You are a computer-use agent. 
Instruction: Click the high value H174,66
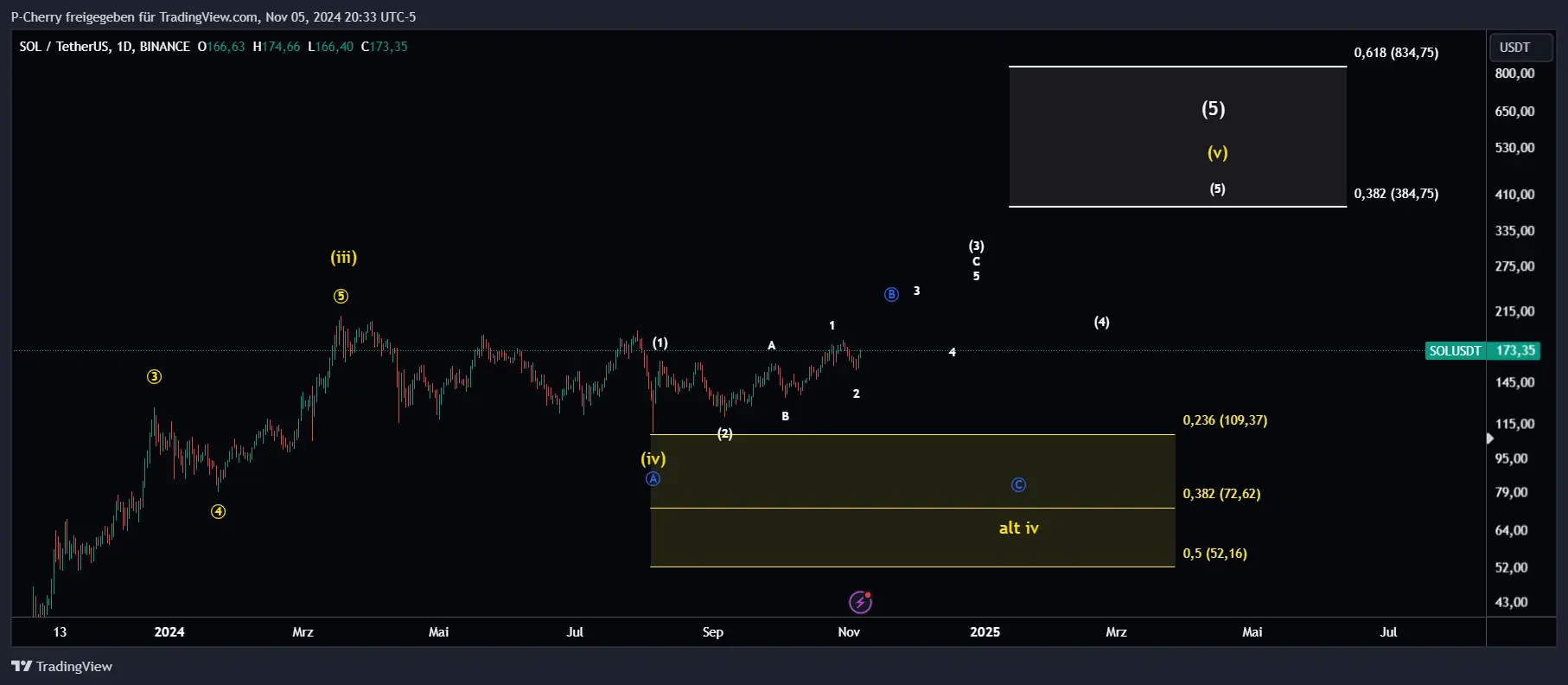tap(277, 47)
